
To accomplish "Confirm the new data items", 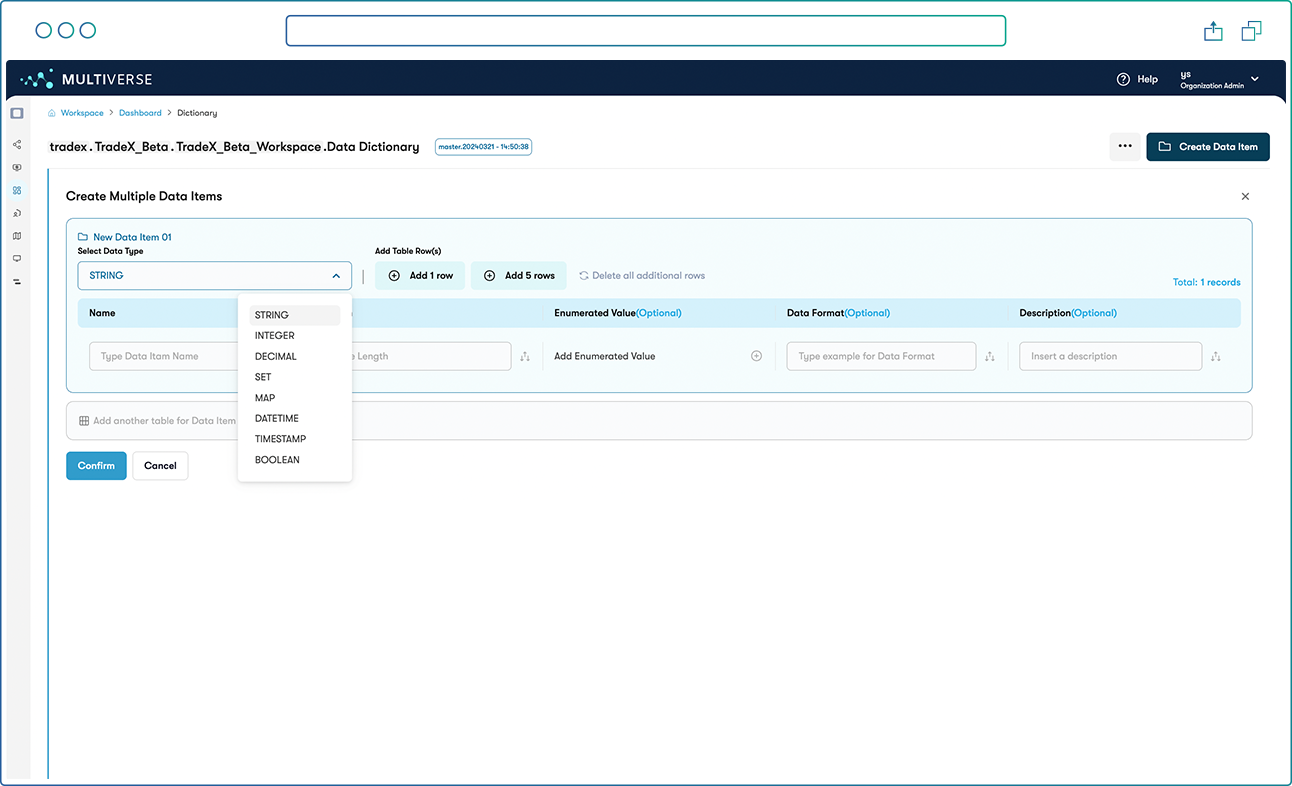I will click(x=96, y=465).
